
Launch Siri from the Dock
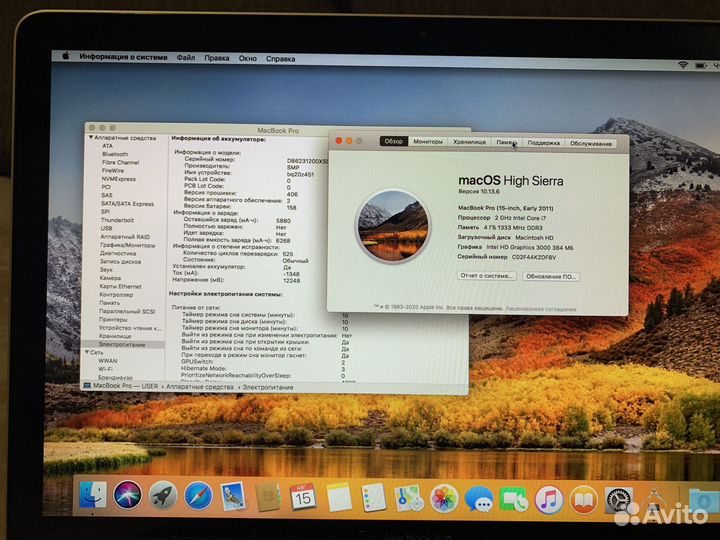point(128,495)
